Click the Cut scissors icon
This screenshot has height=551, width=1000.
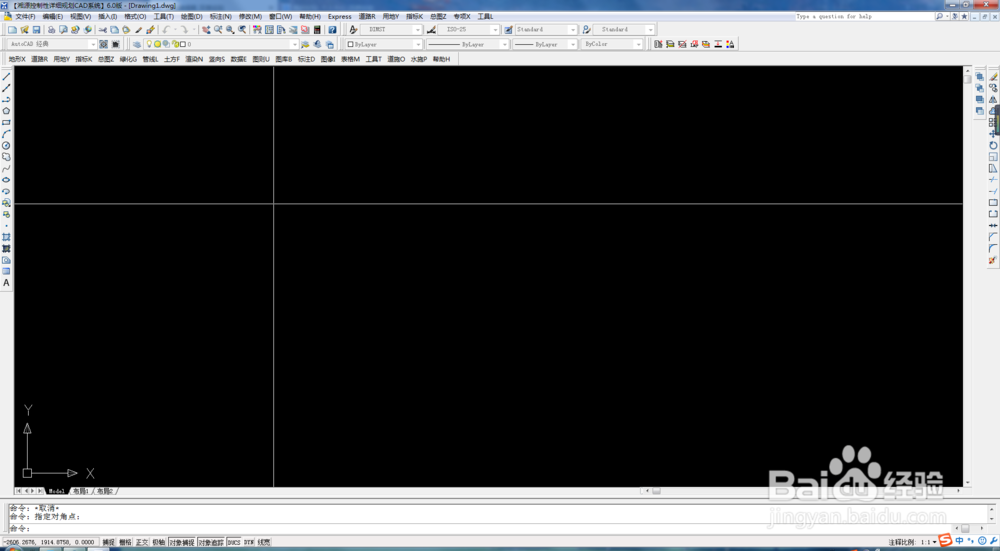102,30
